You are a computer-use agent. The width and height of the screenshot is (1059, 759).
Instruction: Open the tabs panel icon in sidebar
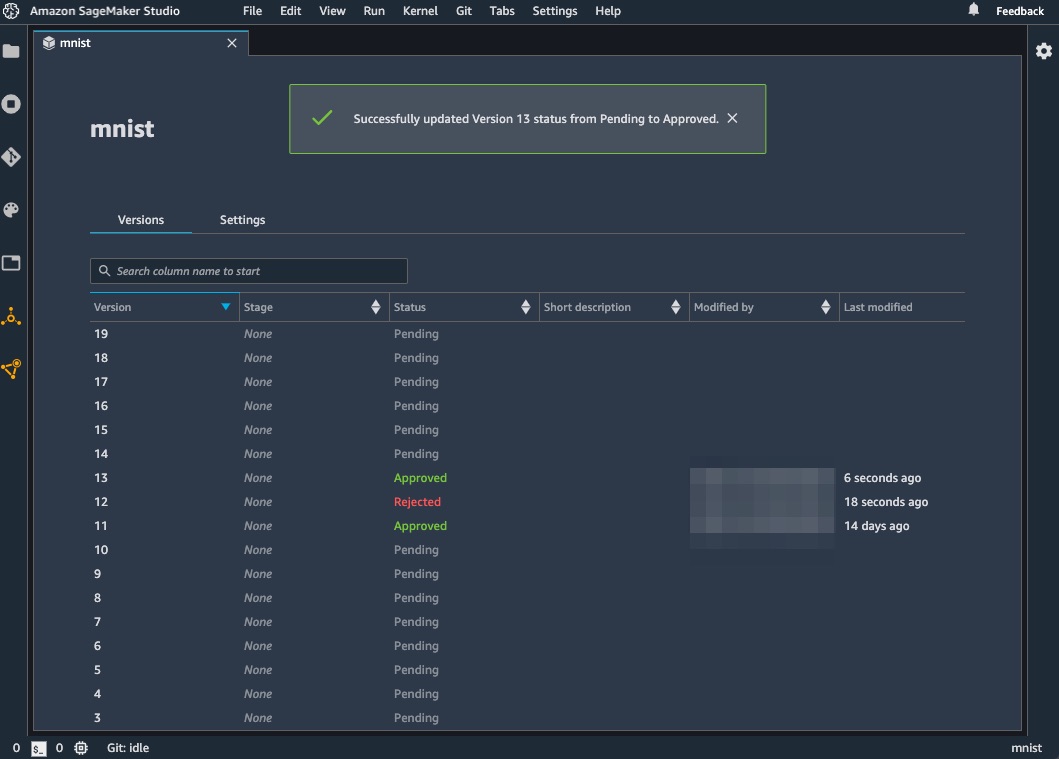pyautogui.click(x=11, y=263)
